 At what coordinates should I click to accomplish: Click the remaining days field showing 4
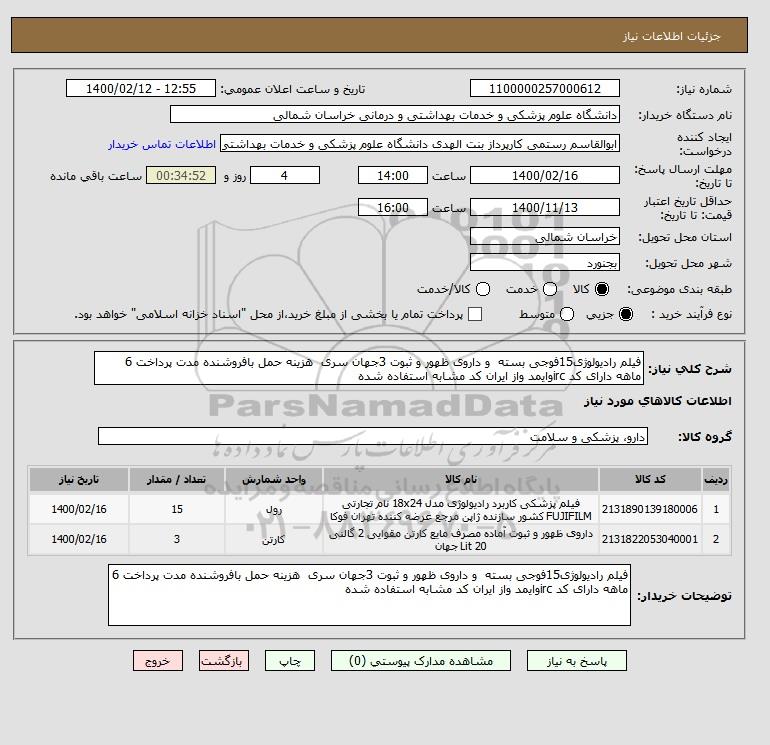[x=285, y=175]
